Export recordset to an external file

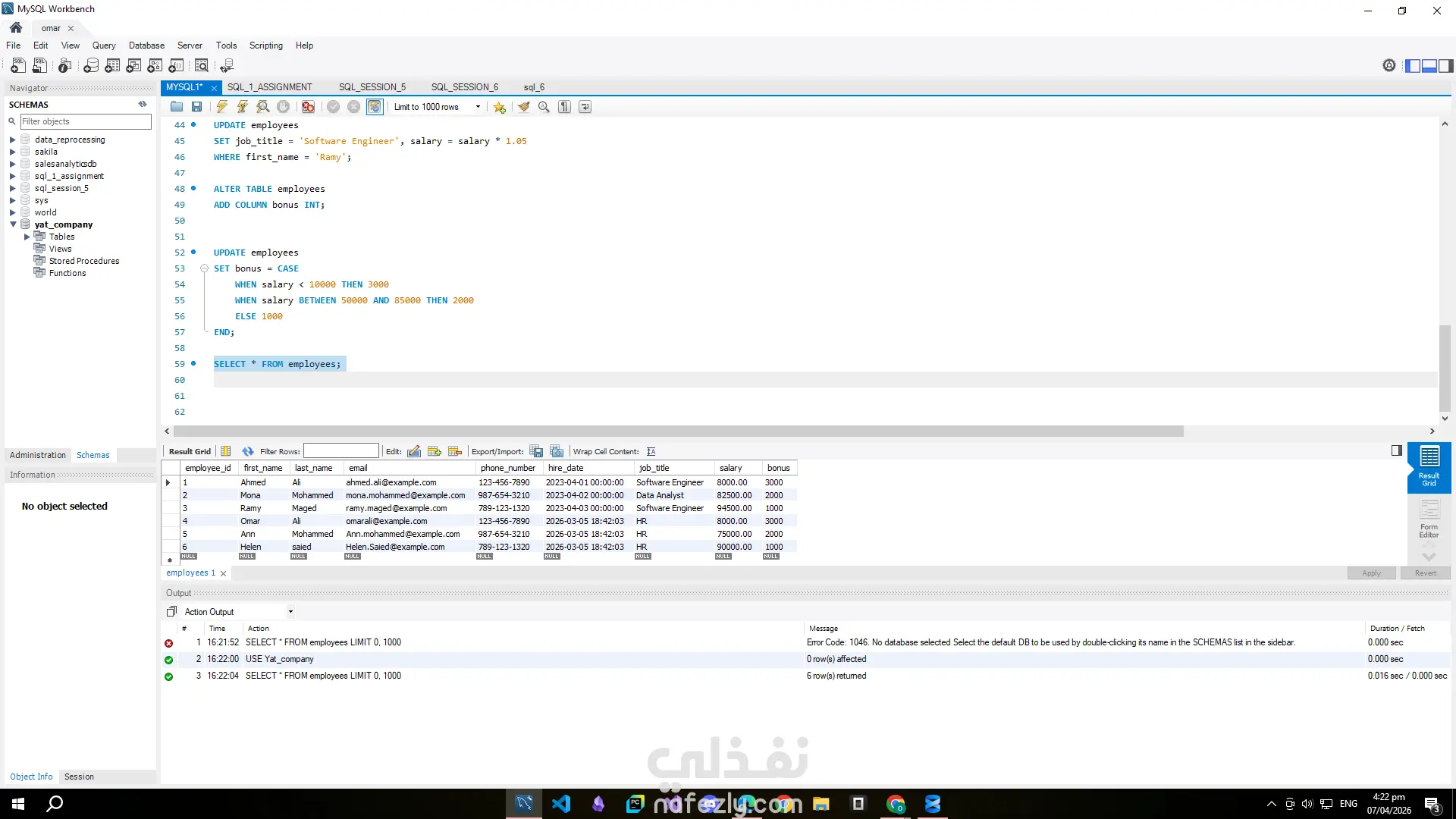(536, 451)
